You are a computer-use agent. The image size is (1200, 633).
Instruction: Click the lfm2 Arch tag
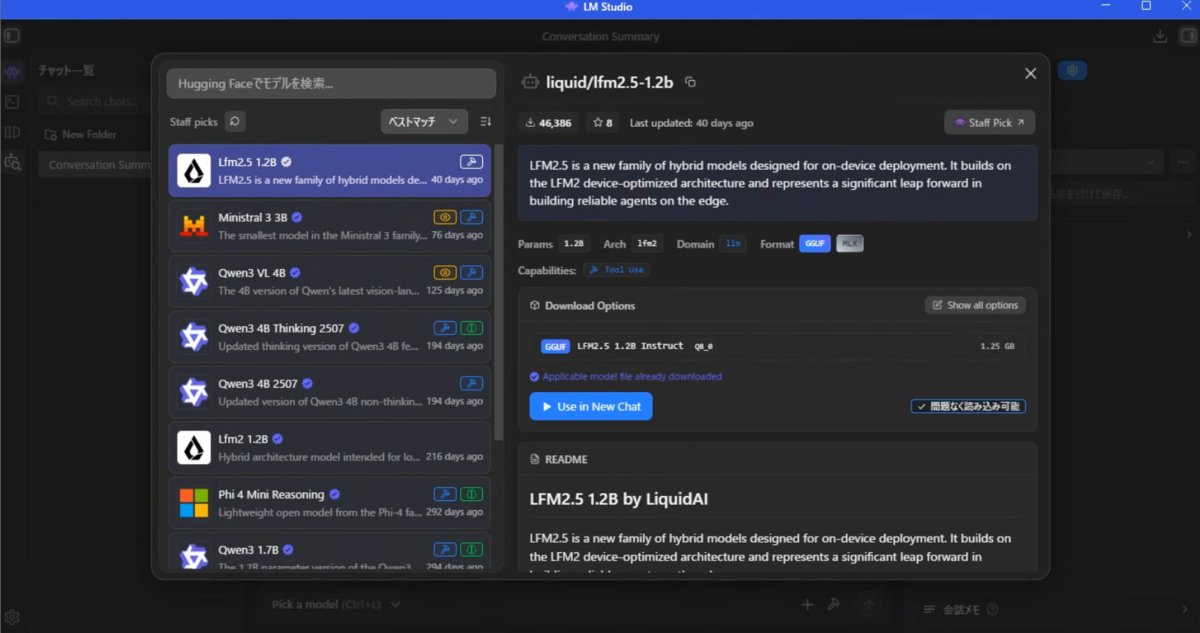tap(648, 244)
